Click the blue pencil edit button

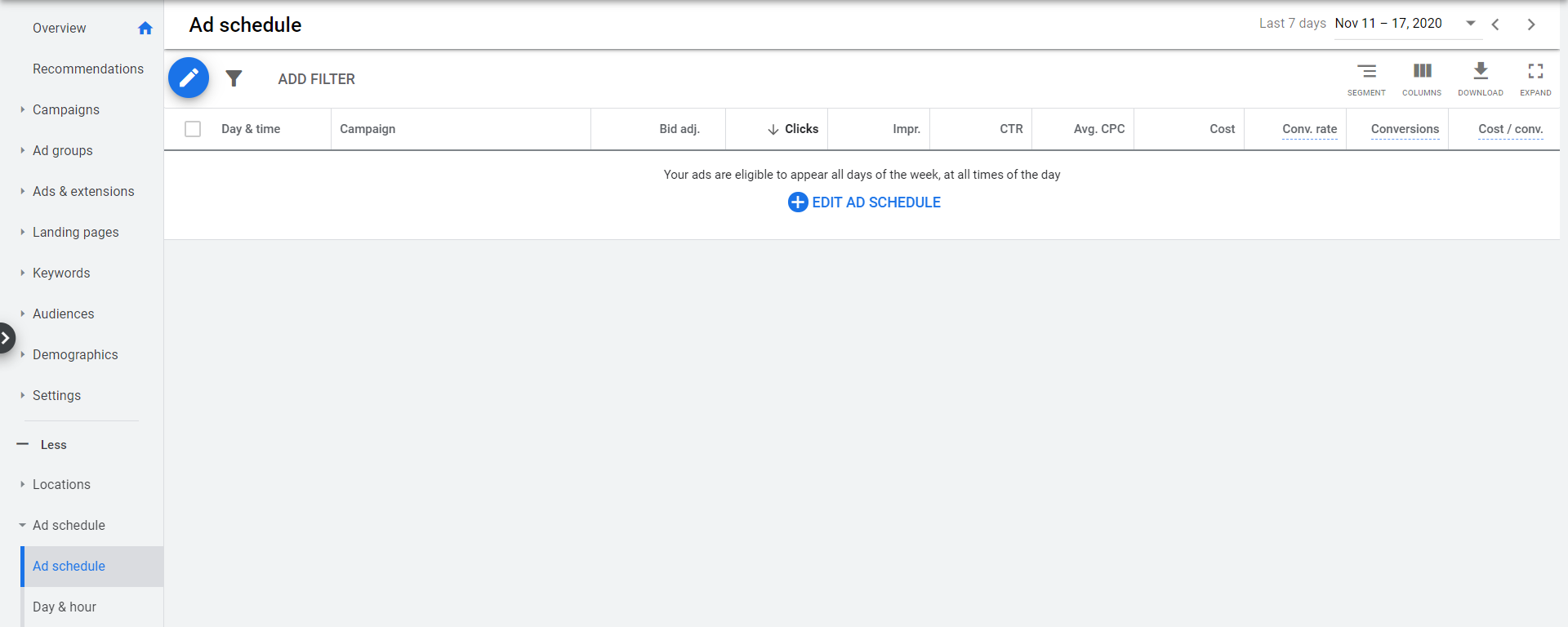[x=189, y=78]
